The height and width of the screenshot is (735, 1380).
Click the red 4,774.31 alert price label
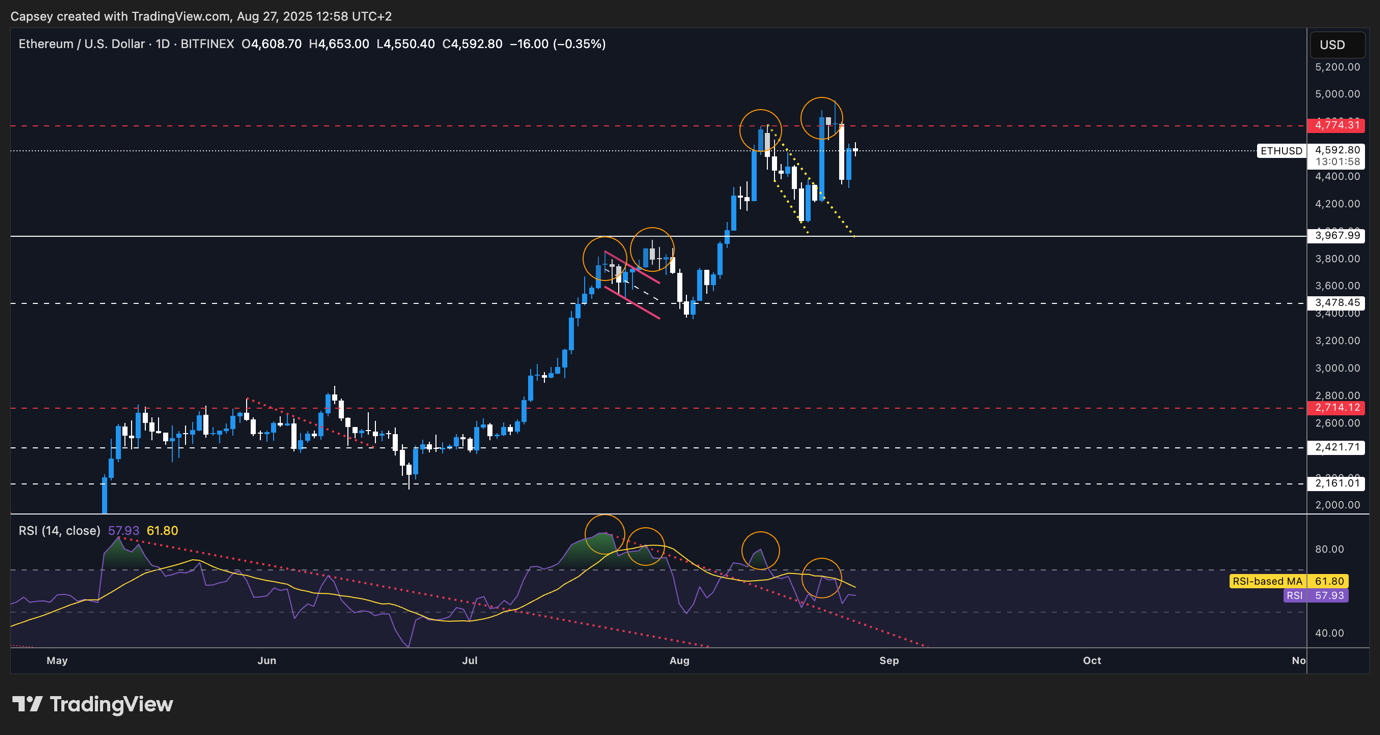click(1337, 125)
